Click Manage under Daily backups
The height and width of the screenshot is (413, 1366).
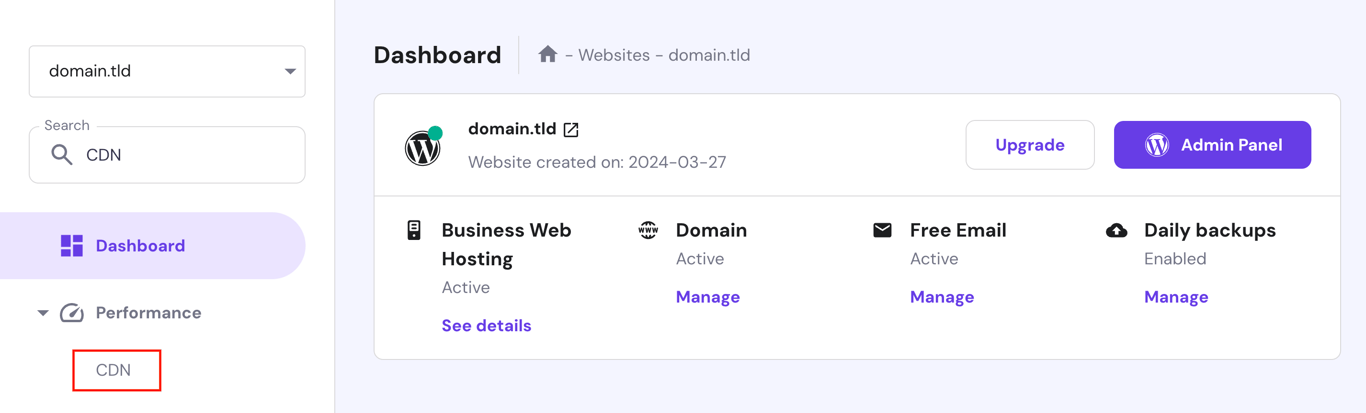pyautogui.click(x=1176, y=297)
